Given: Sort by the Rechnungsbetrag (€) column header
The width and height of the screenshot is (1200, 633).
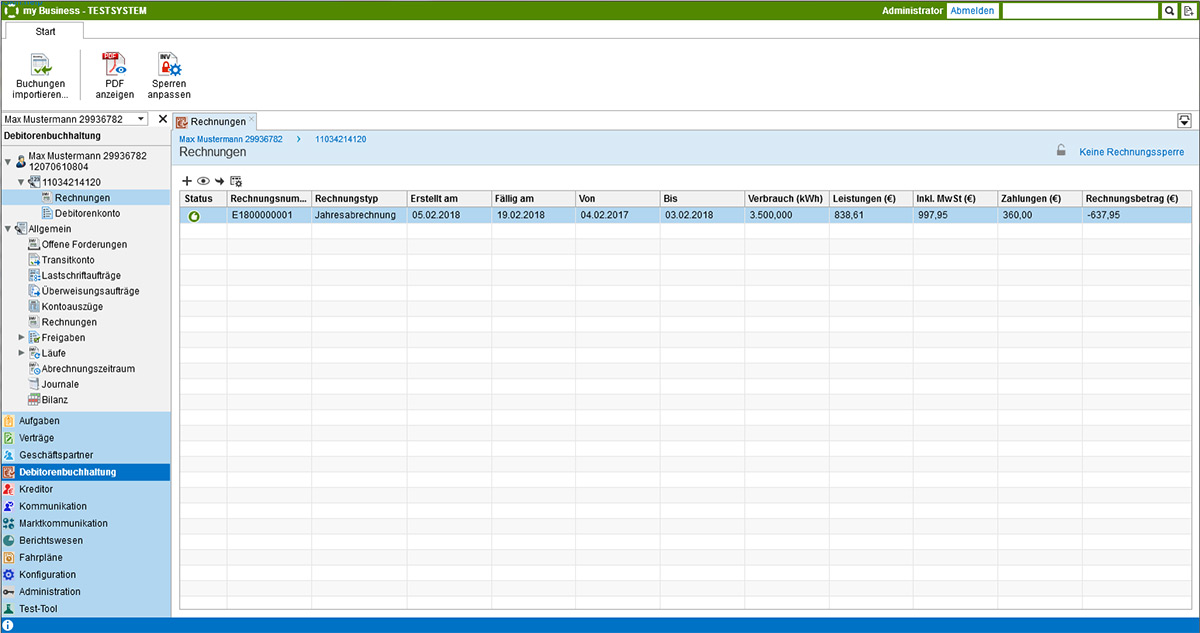Looking at the screenshot, I should coord(1137,199).
